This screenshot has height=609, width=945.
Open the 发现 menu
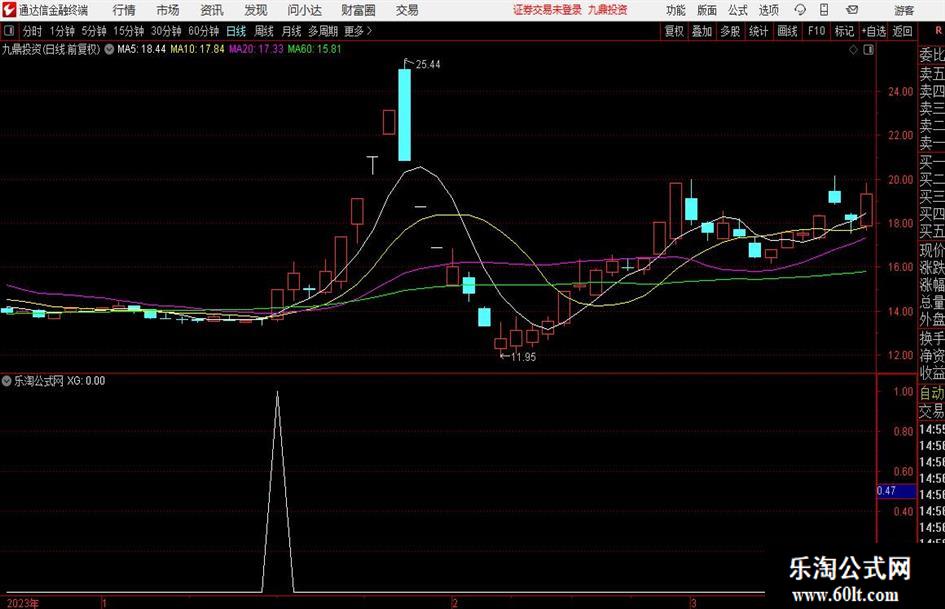tap(256, 10)
